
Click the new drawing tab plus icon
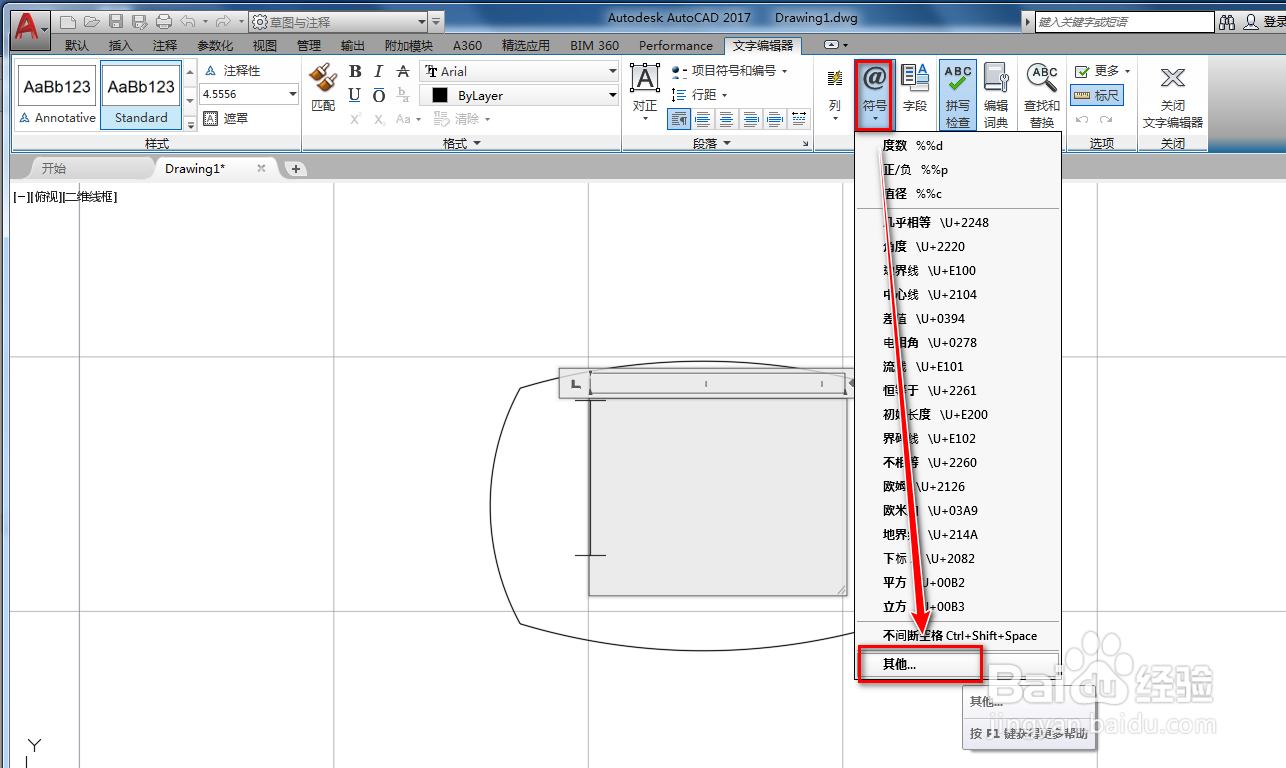(x=295, y=168)
